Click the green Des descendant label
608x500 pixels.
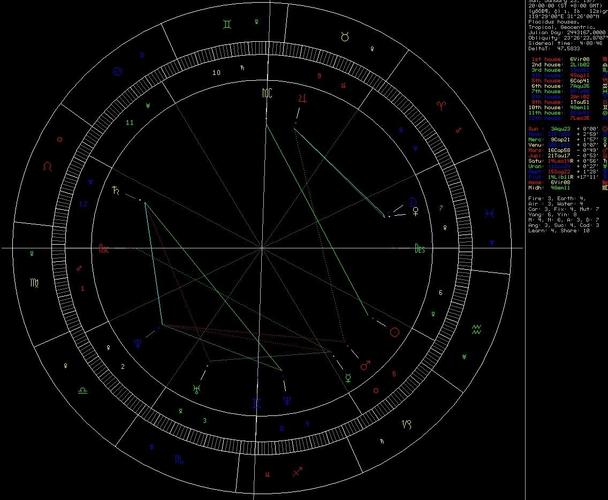tap(420, 248)
